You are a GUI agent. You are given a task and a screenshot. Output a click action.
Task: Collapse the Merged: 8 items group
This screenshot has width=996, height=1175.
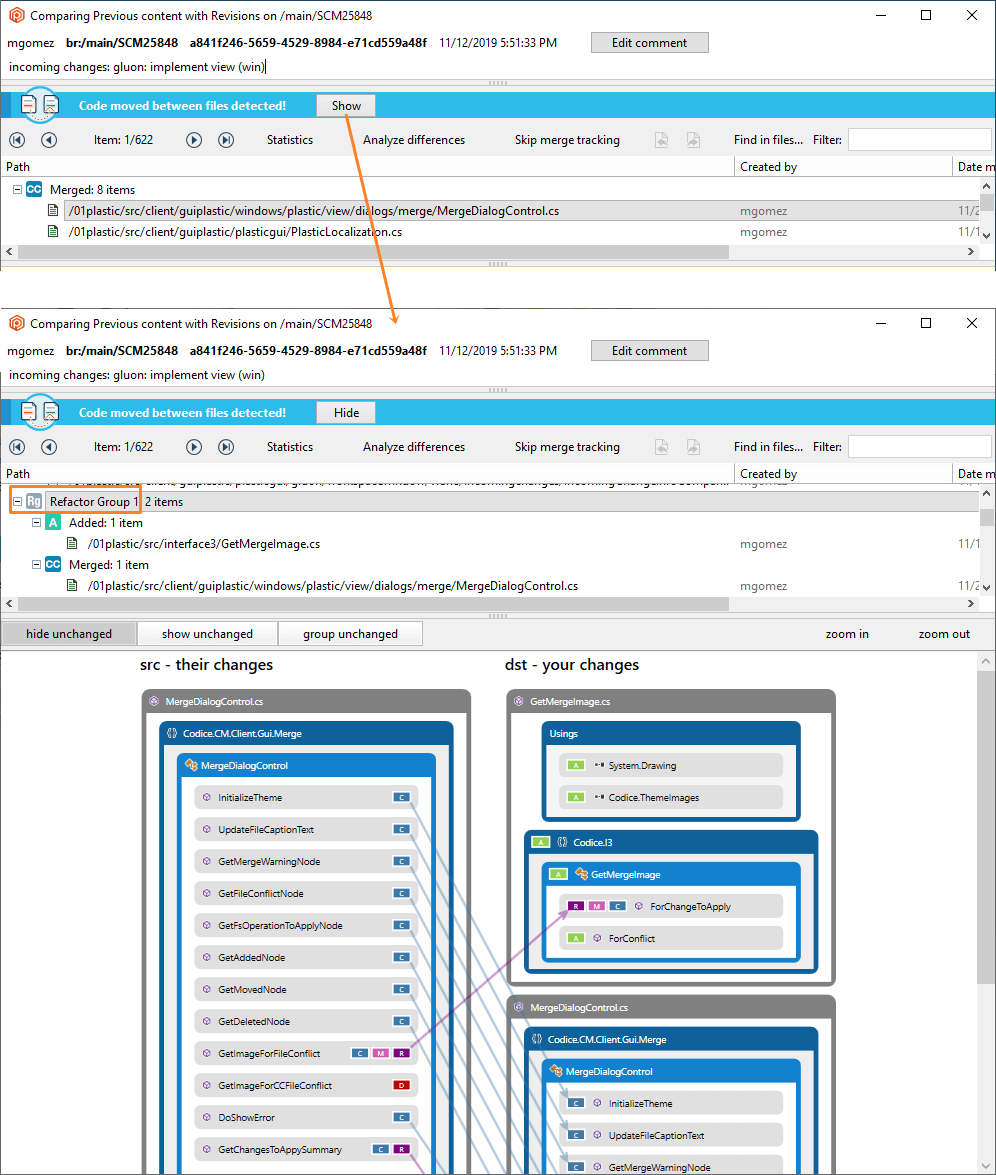(17, 190)
